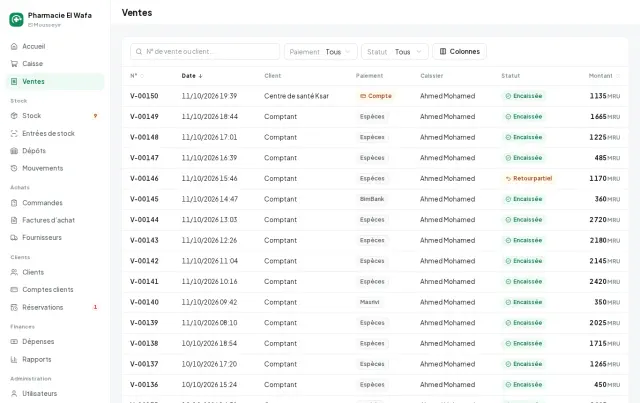Click the Encaissée status on V-00139
The image size is (640, 403).
[x=524, y=323]
